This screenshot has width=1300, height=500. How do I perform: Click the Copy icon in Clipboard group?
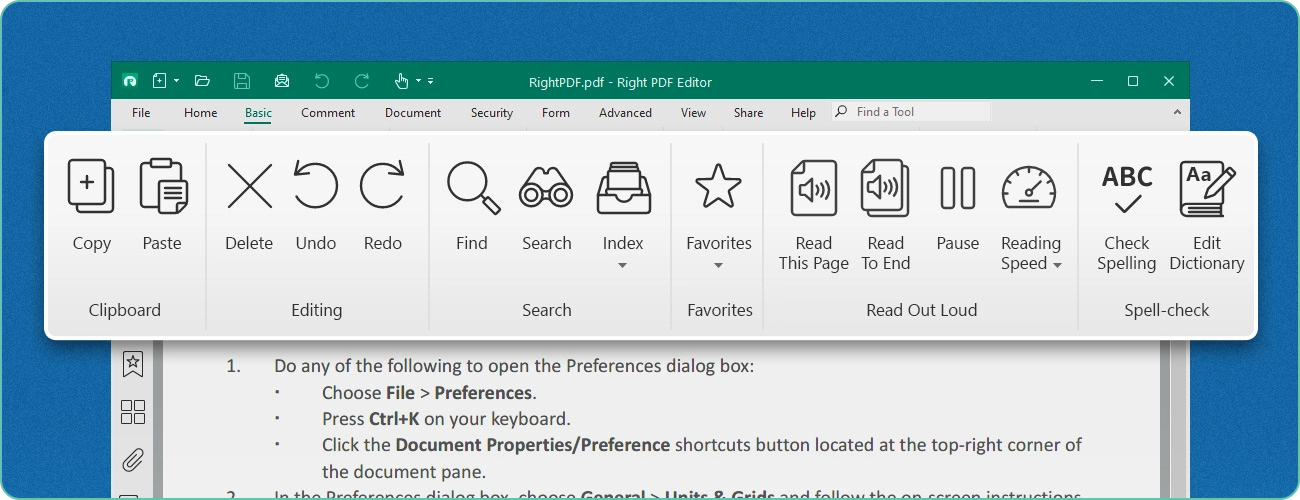tap(91, 186)
